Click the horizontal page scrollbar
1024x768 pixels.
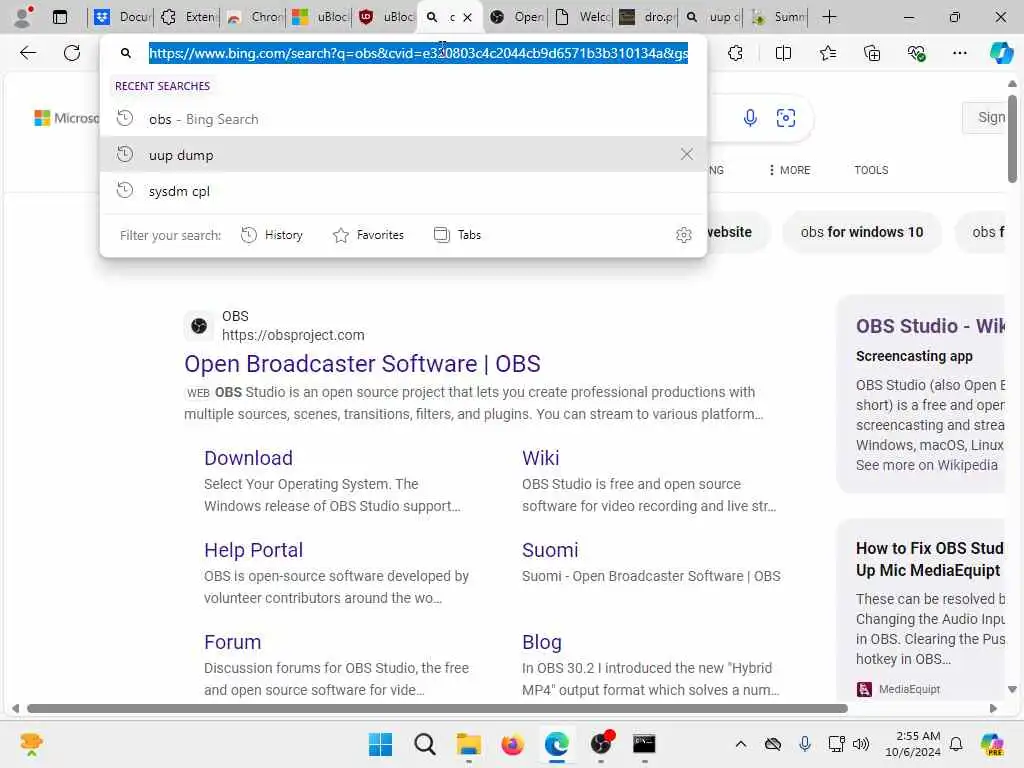tap(437, 709)
